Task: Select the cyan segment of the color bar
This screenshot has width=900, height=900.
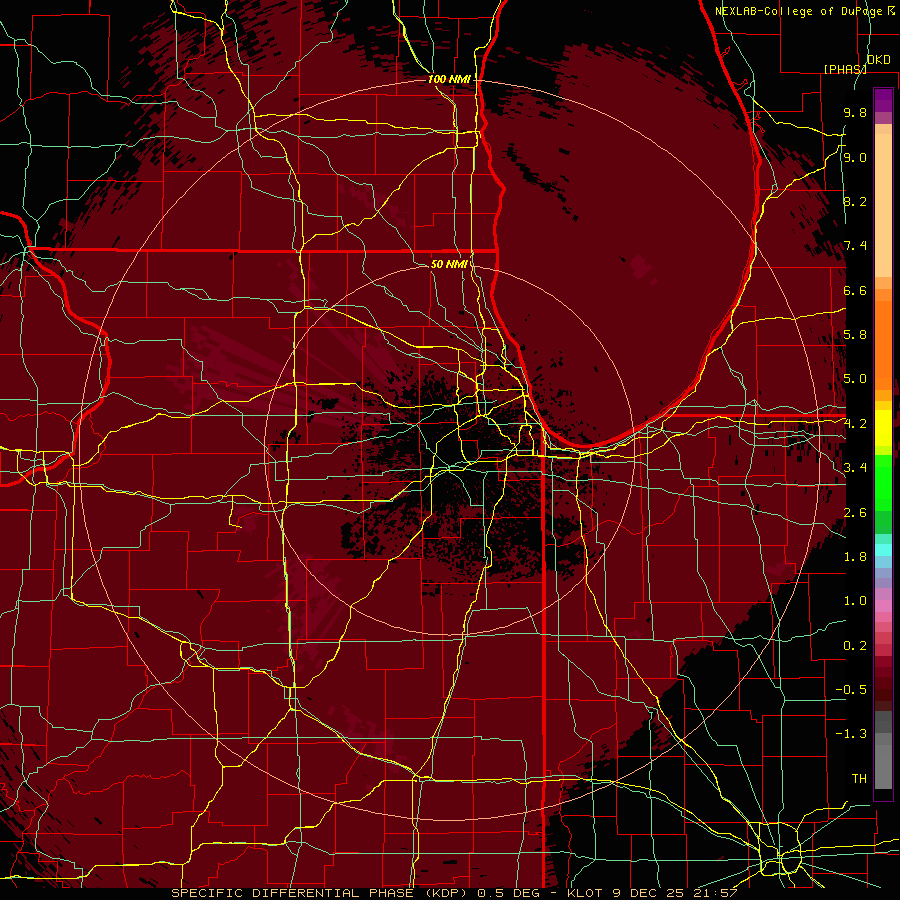Action: pyautogui.click(x=883, y=549)
